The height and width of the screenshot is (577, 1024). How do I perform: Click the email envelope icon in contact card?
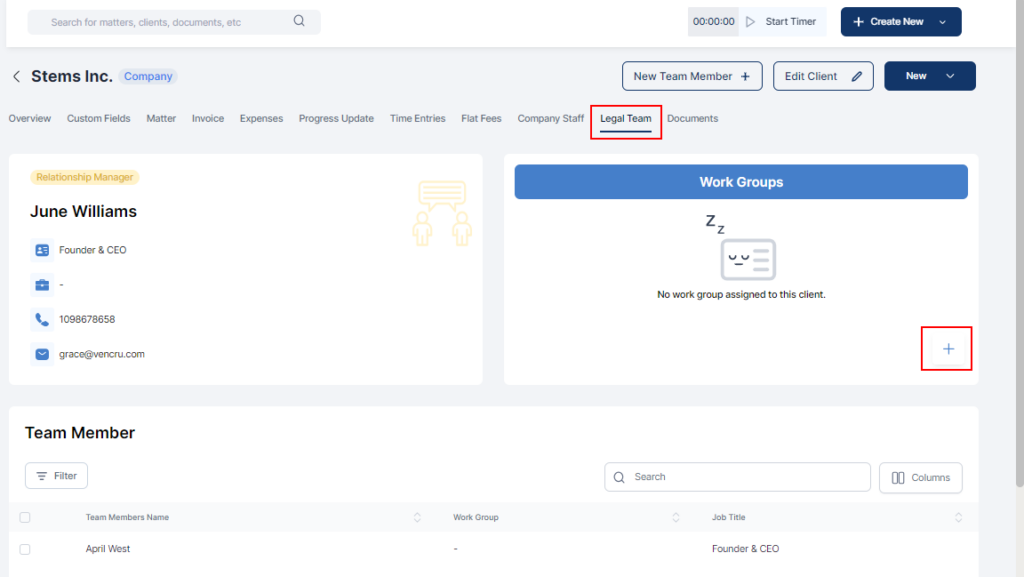[x=42, y=354]
